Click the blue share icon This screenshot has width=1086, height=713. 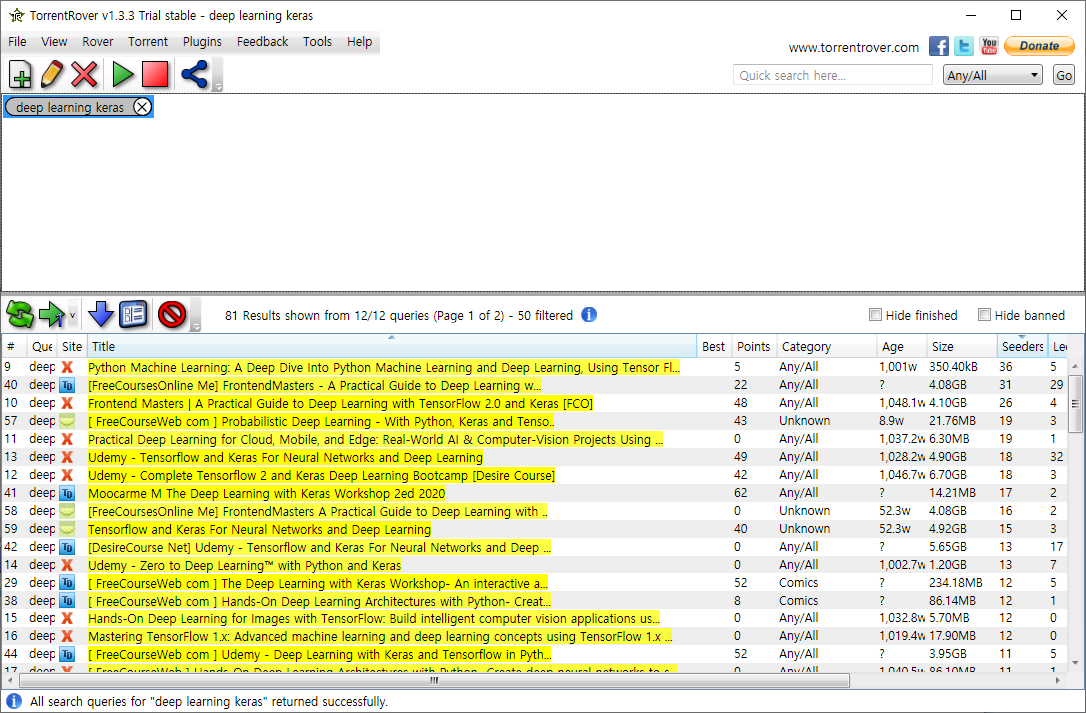pyautogui.click(x=194, y=74)
